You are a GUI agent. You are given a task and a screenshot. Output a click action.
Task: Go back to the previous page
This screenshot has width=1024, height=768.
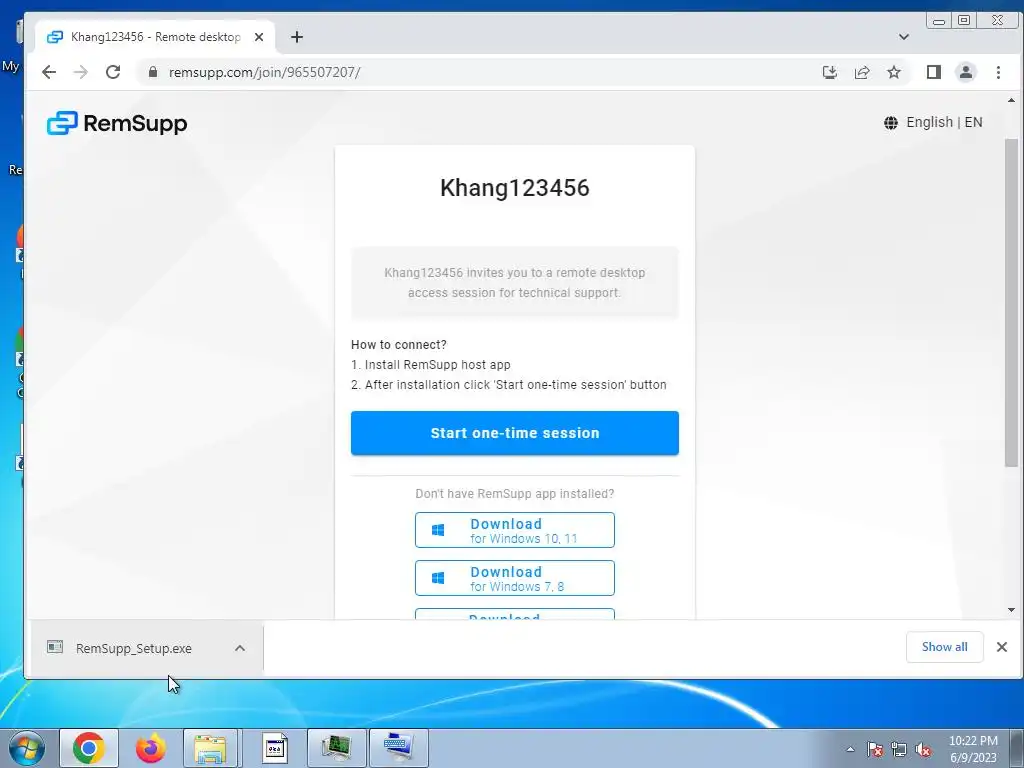coord(49,72)
